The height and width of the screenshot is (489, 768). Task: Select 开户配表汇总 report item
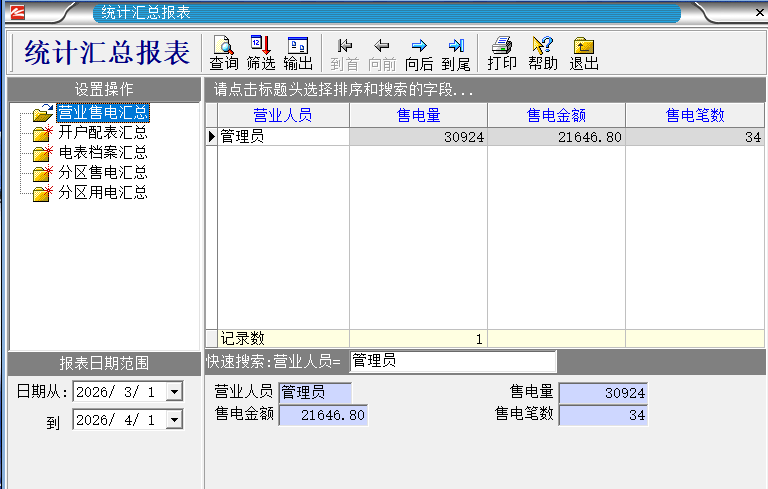pos(103,133)
